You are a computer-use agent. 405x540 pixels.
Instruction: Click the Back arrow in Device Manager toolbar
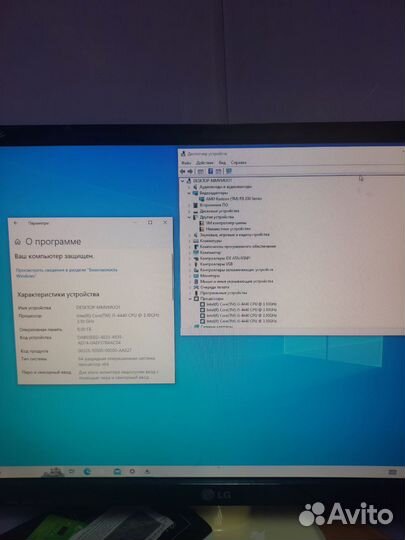[183, 171]
